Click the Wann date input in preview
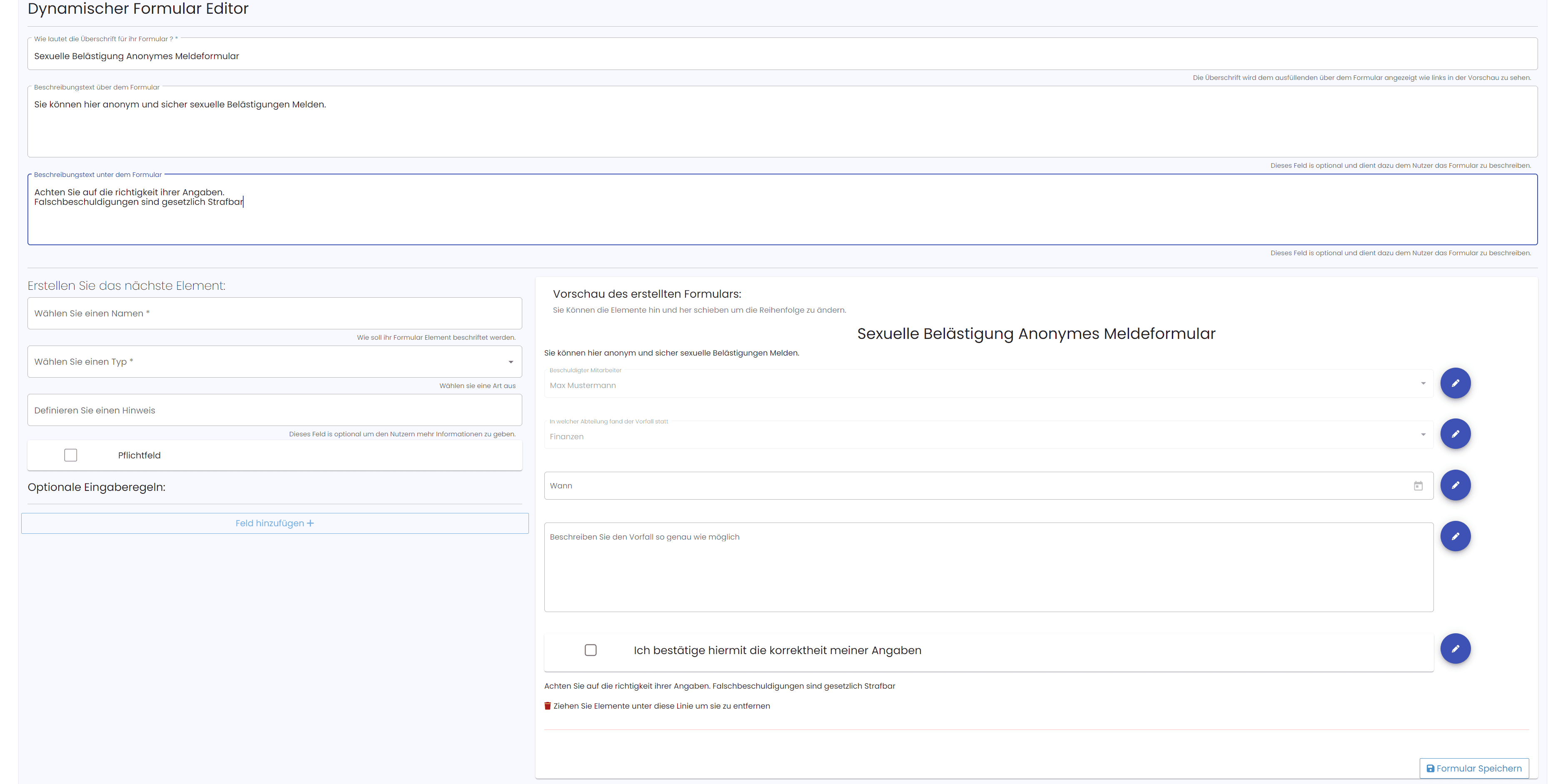This screenshot has height=784, width=1548. pyautogui.click(x=989, y=485)
